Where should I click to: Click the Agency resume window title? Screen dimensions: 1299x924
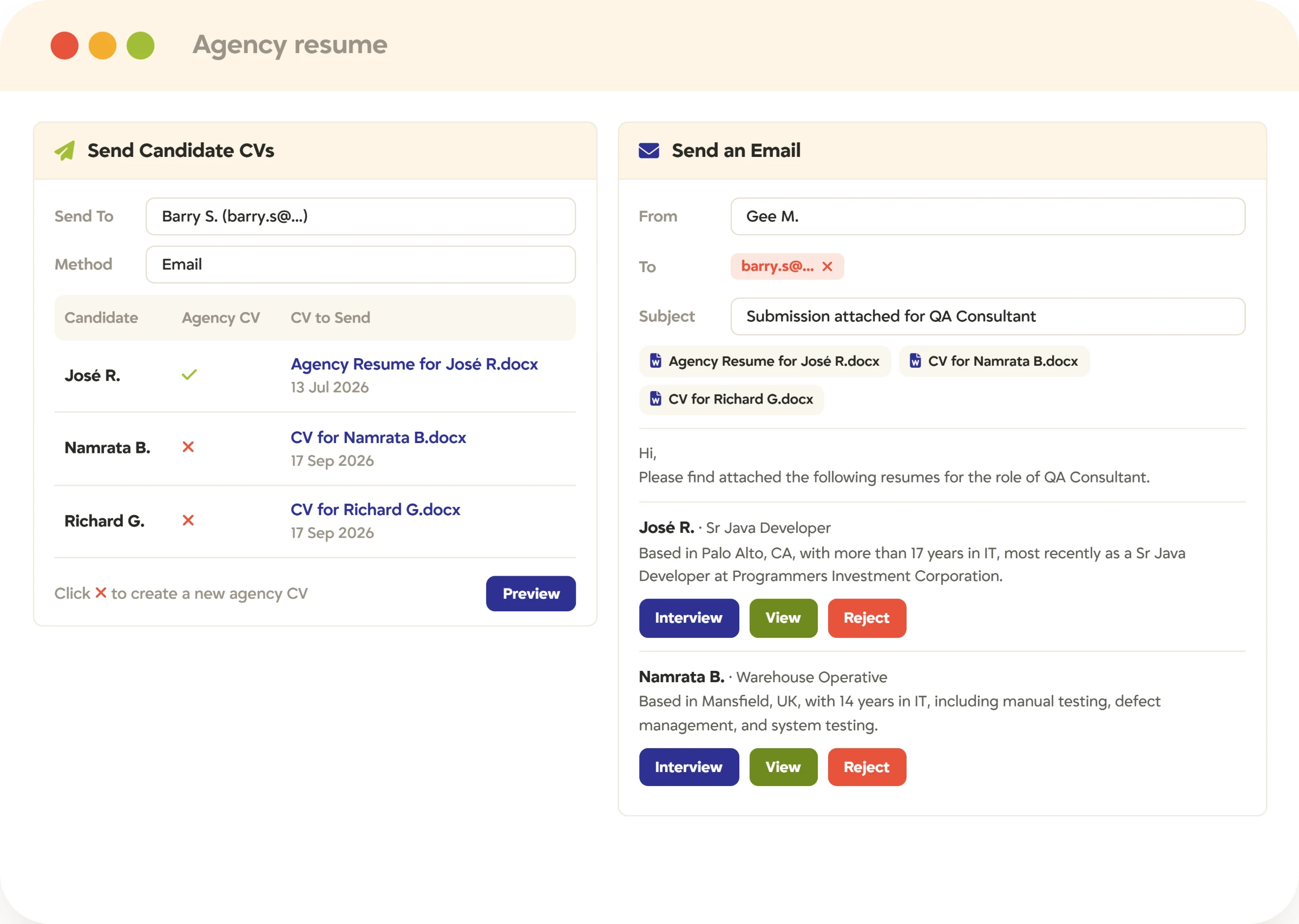point(290,44)
